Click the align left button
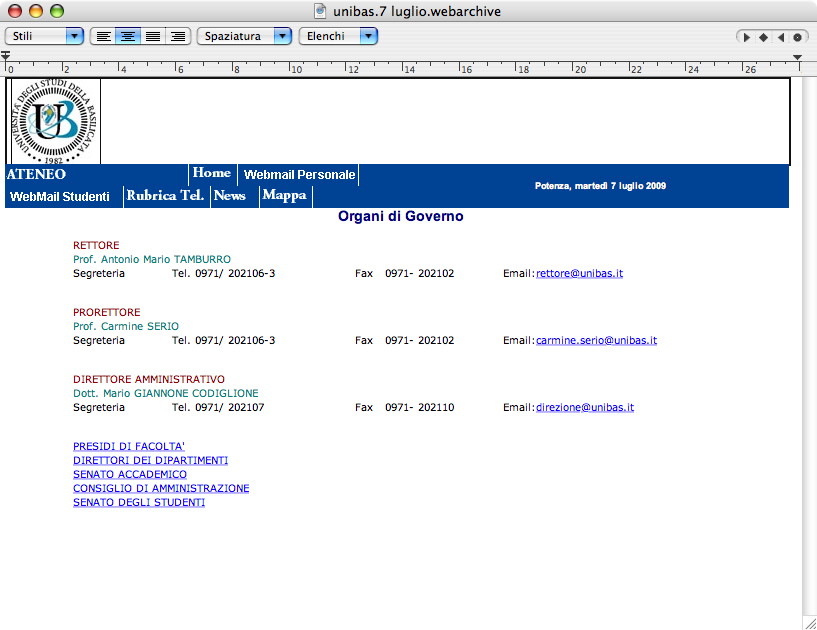This screenshot has height=630, width=817. (102, 36)
